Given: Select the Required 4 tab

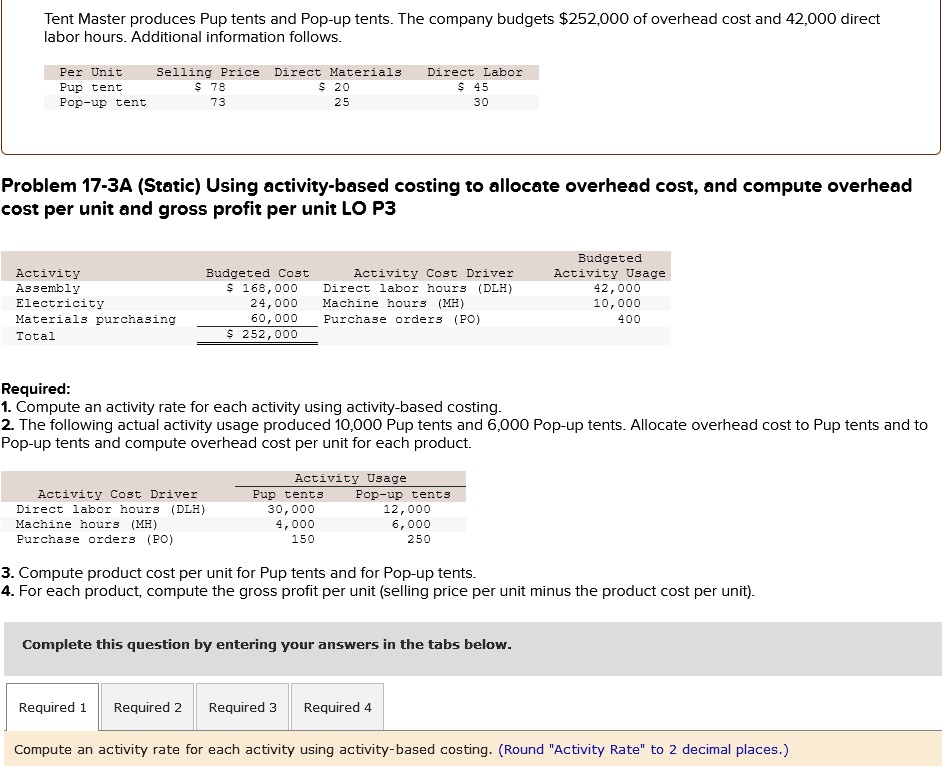Looking at the screenshot, I should click(x=337, y=707).
